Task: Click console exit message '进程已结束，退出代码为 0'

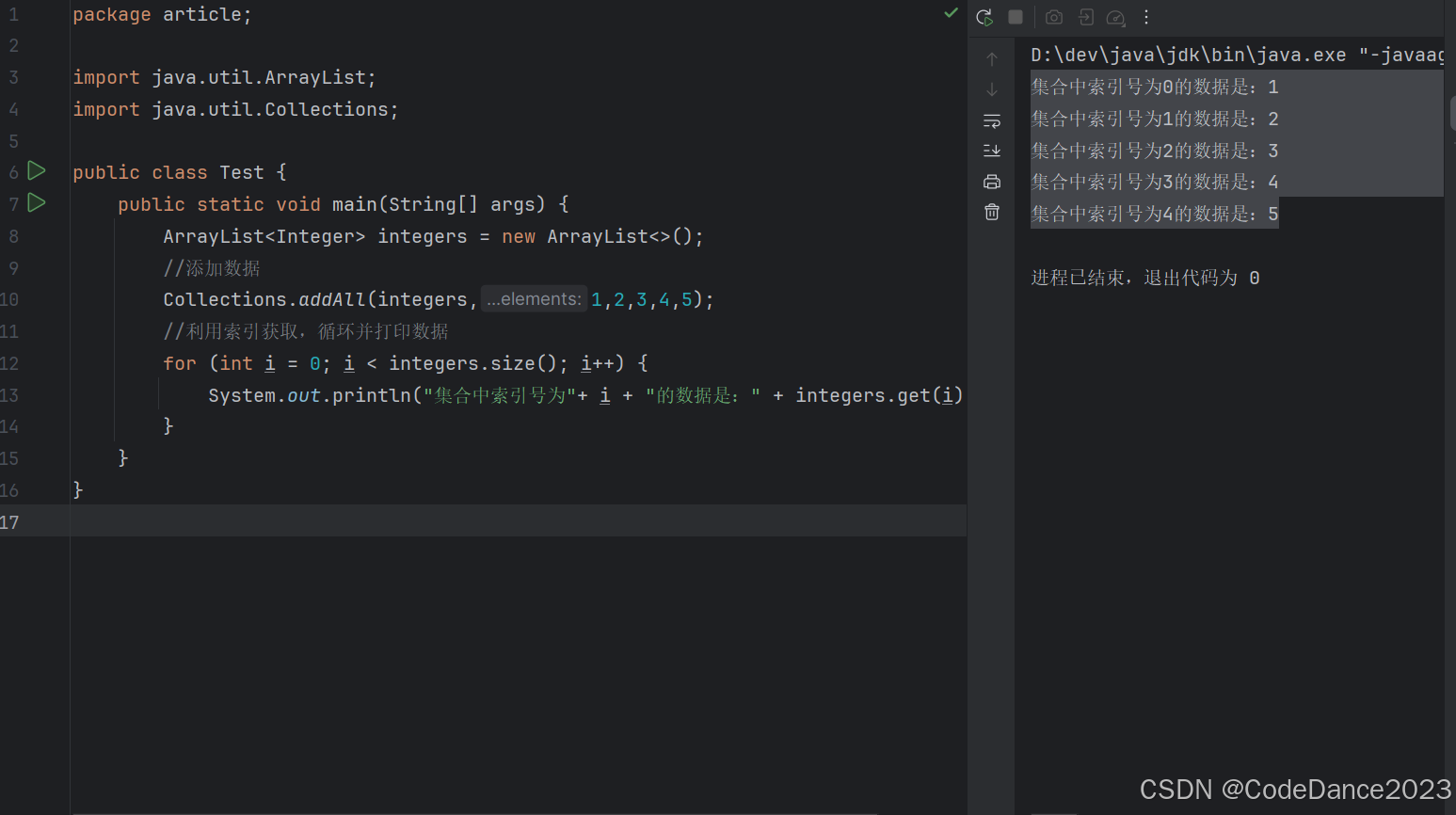Action: click(x=1145, y=278)
